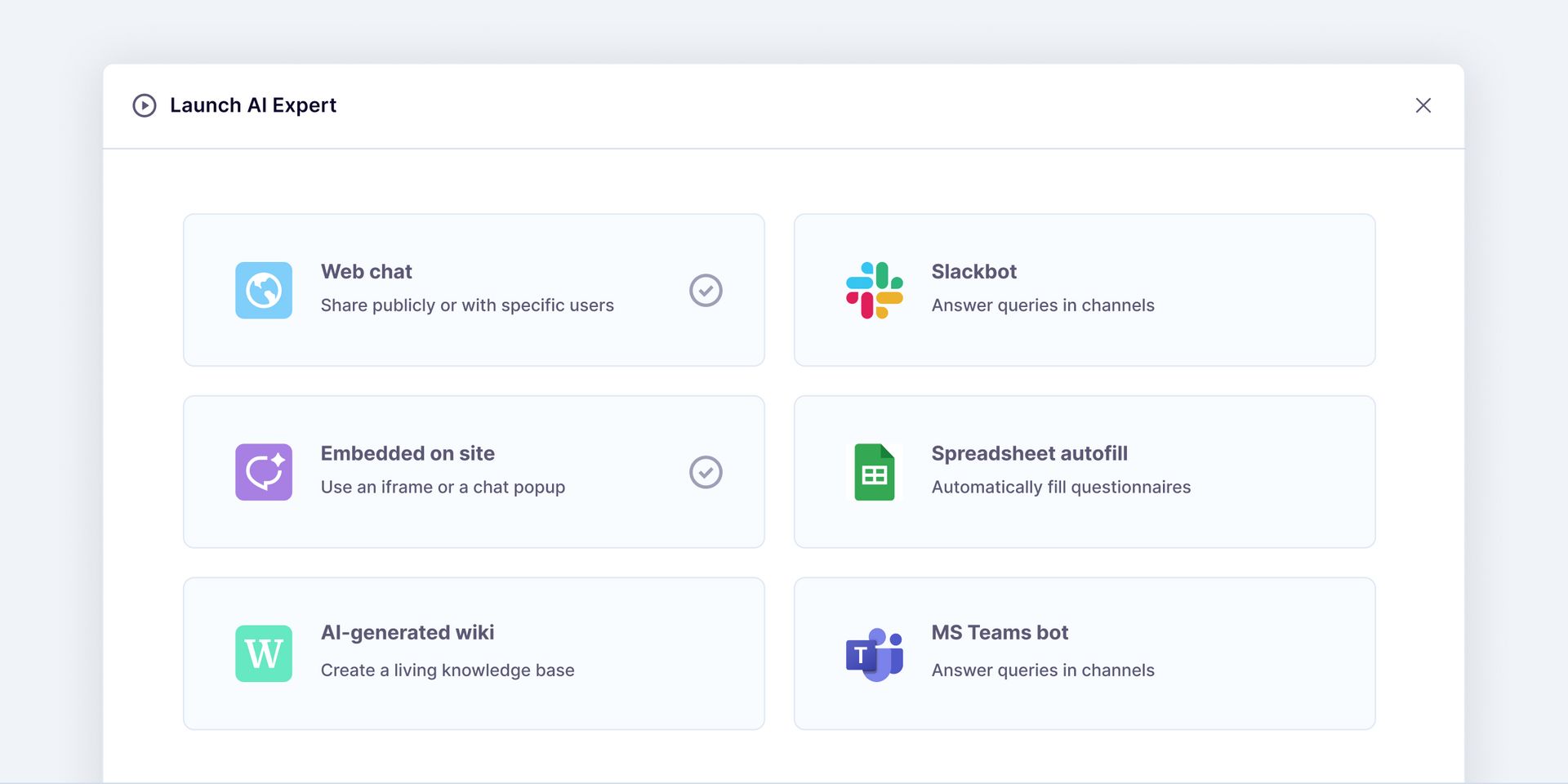Click "Use an iframe or a chat popup" text
Image resolution: width=1568 pixels, height=784 pixels.
(x=443, y=488)
